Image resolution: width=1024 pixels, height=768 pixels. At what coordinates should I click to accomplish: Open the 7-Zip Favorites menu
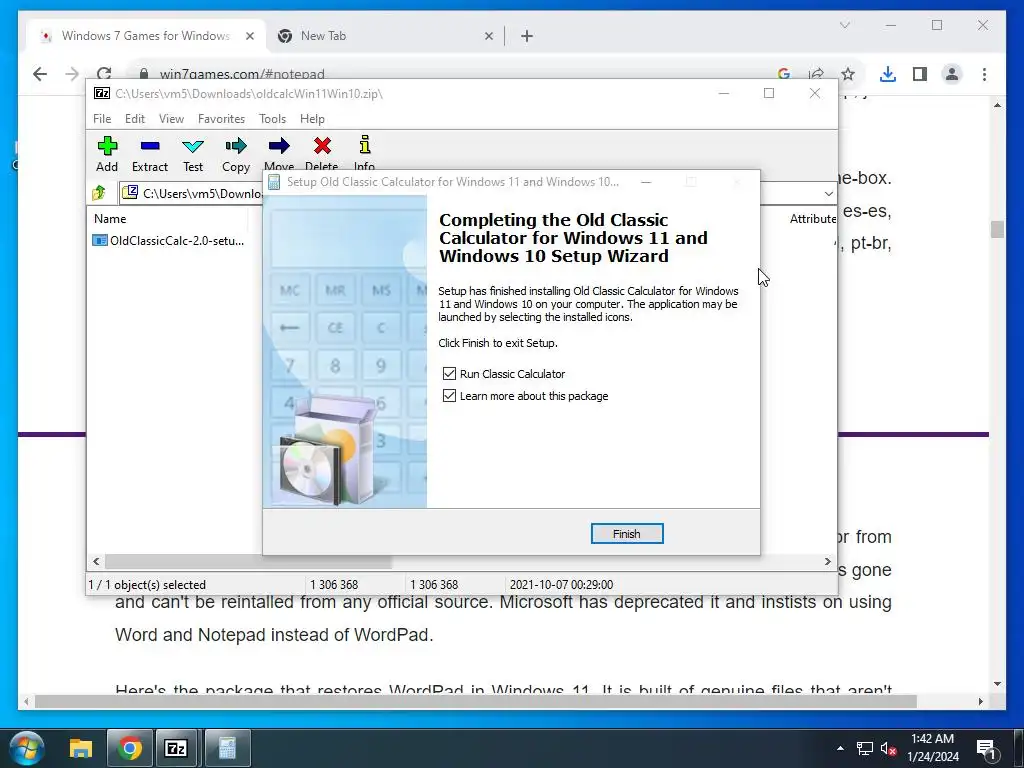(x=221, y=119)
